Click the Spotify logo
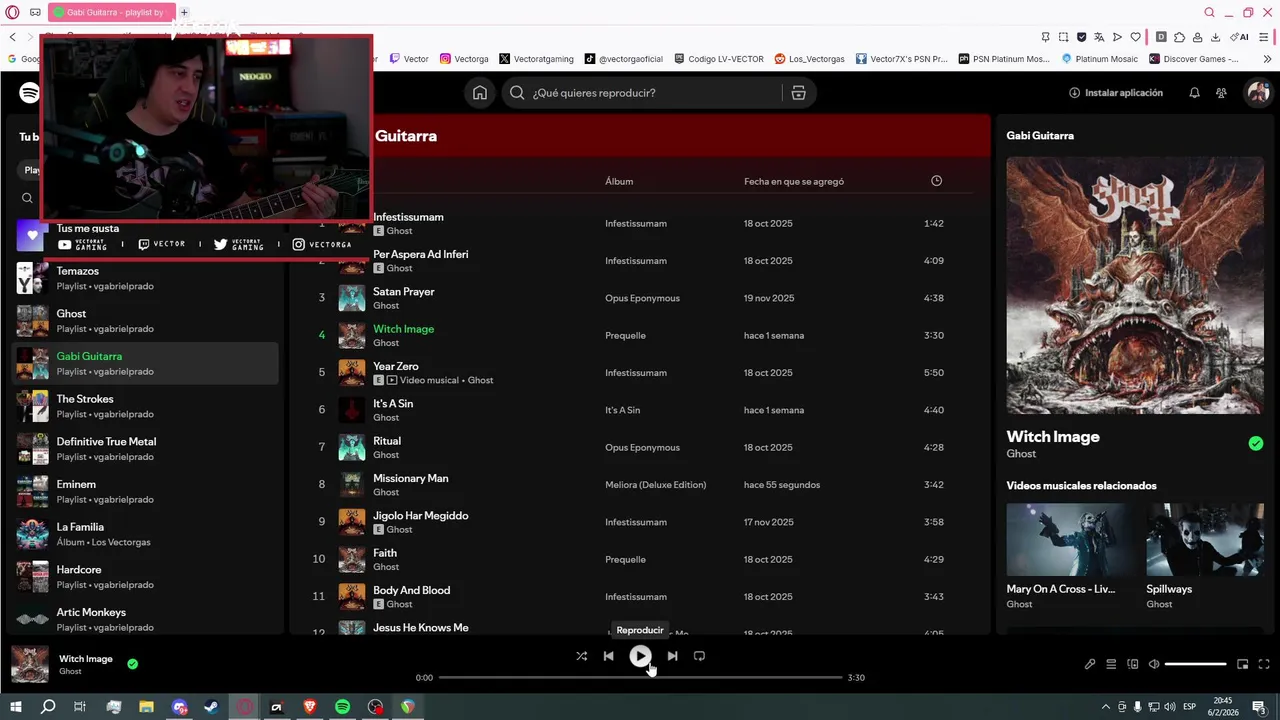Viewport: 1280px width, 720px height. pyautogui.click(x=30, y=93)
